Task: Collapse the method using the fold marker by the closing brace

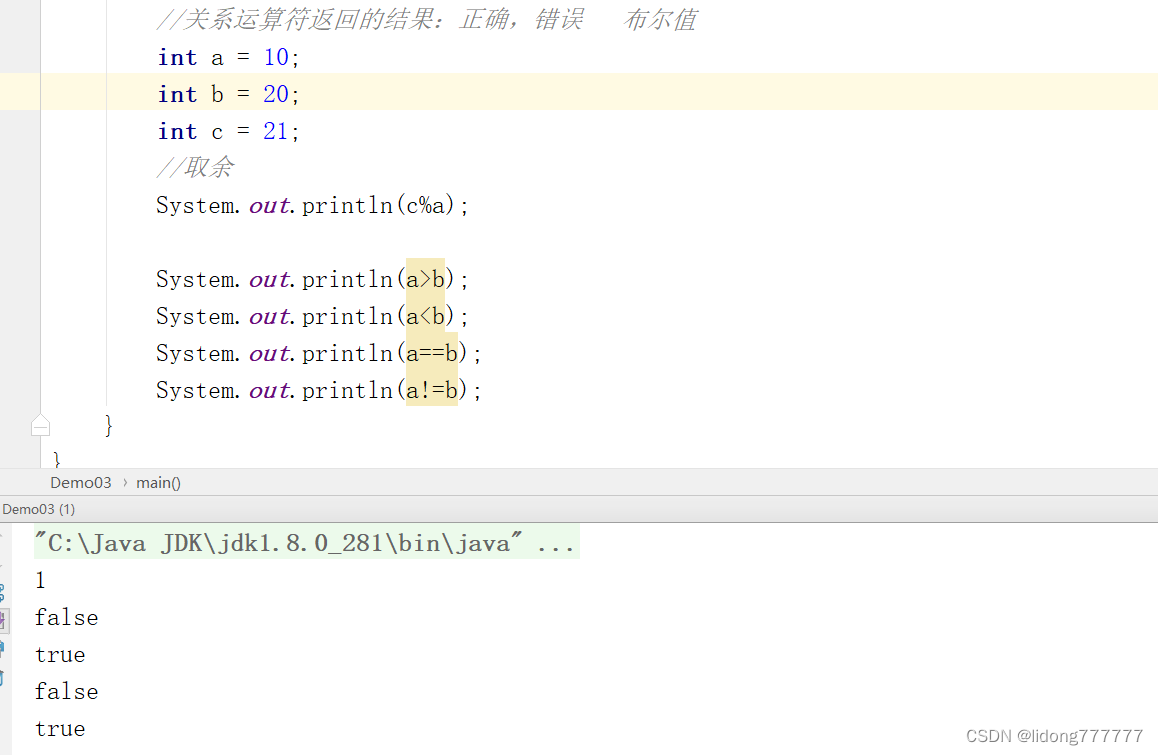Action: [41, 426]
